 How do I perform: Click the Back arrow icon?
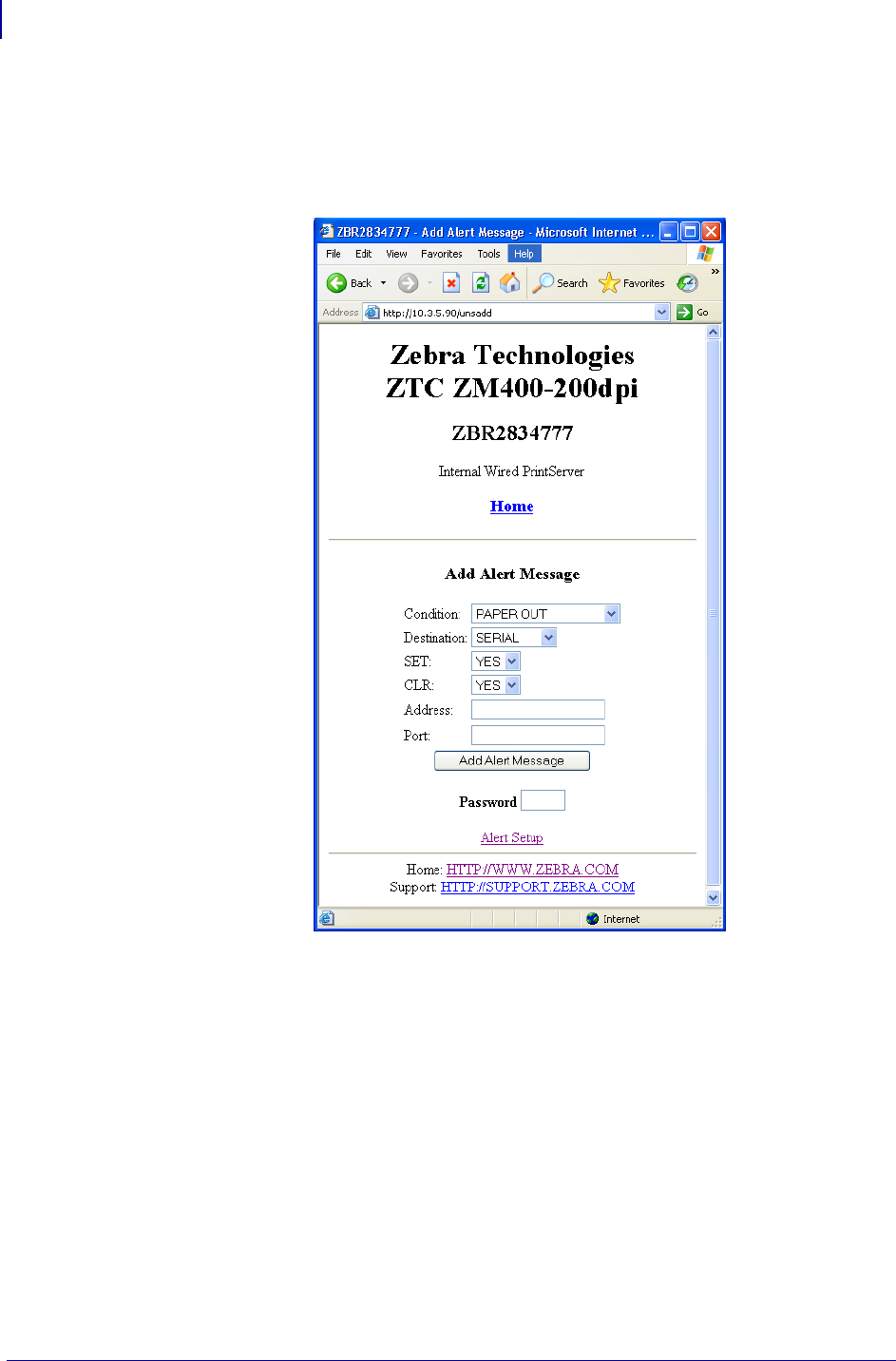pyautogui.click(x=336, y=283)
